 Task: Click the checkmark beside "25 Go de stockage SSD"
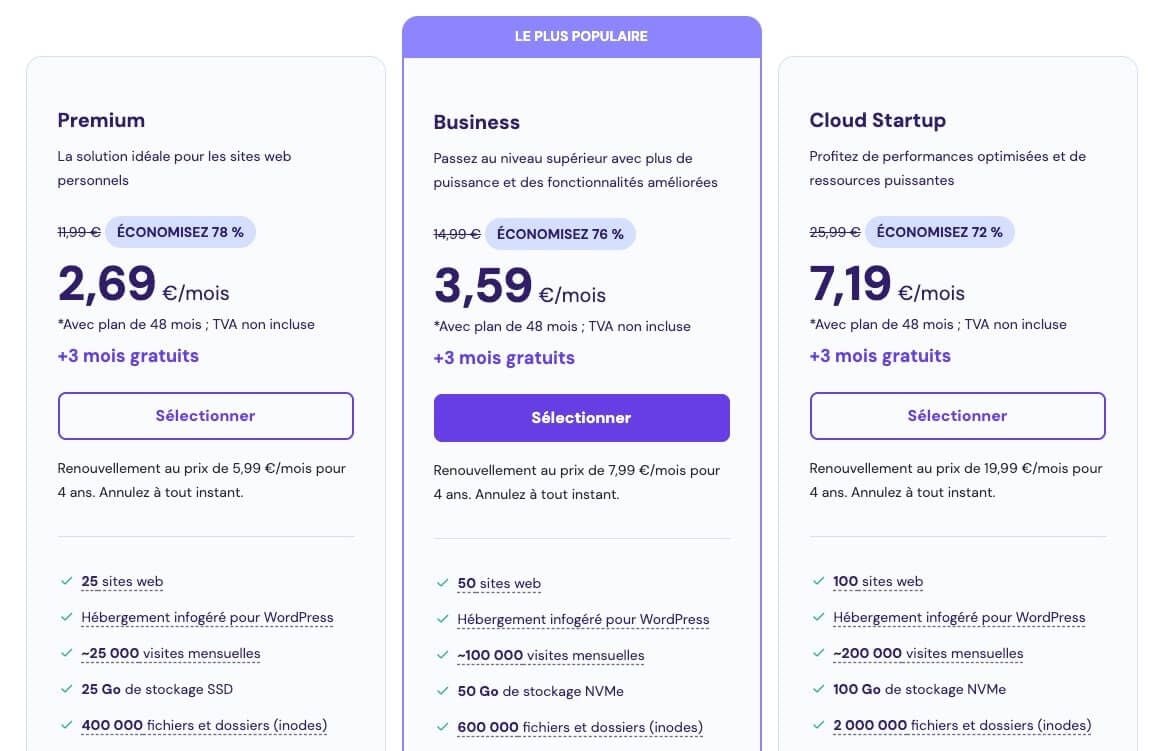click(x=67, y=689)
